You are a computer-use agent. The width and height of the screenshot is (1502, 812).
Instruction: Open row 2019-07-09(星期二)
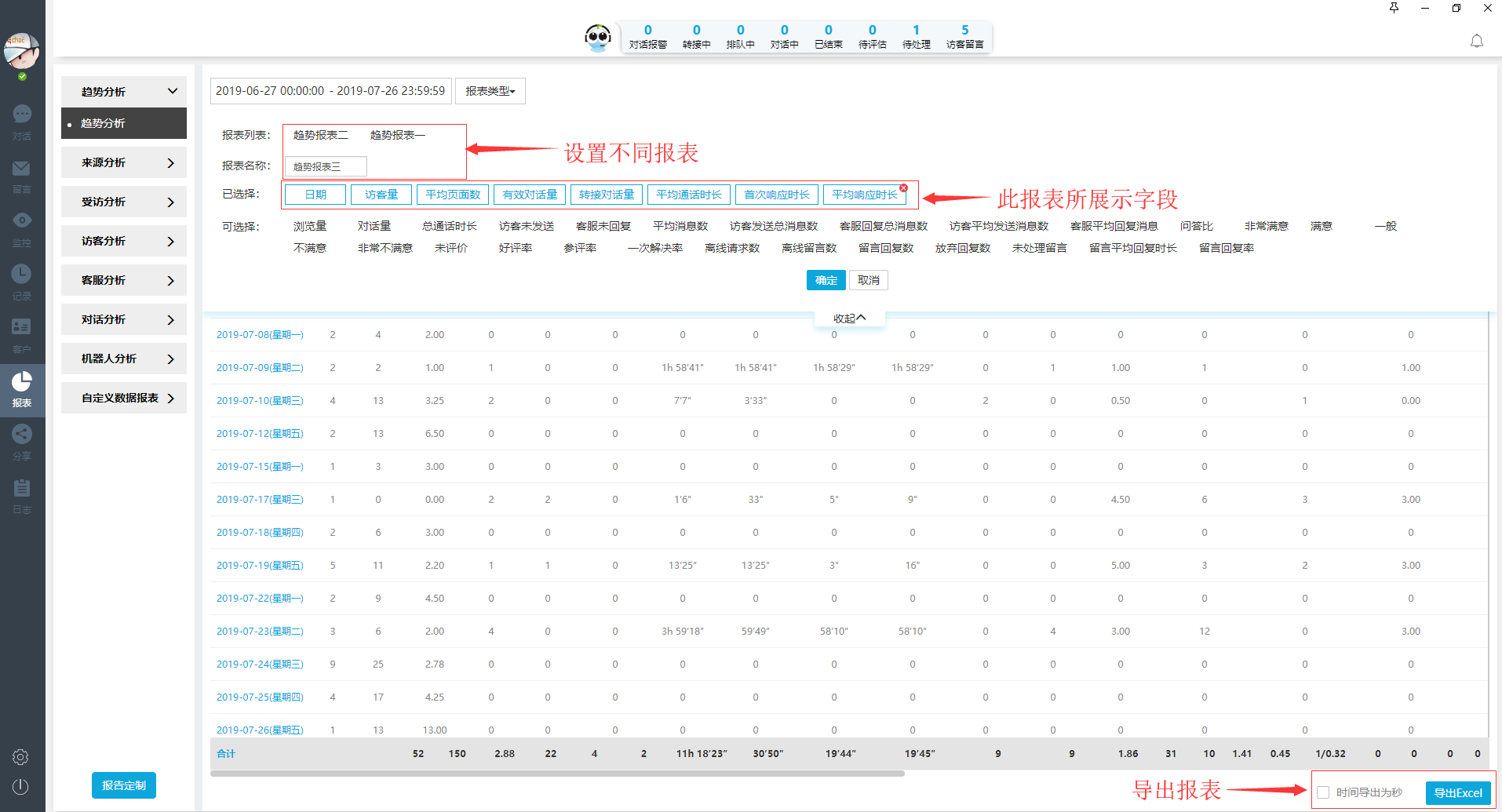[260, 367]
